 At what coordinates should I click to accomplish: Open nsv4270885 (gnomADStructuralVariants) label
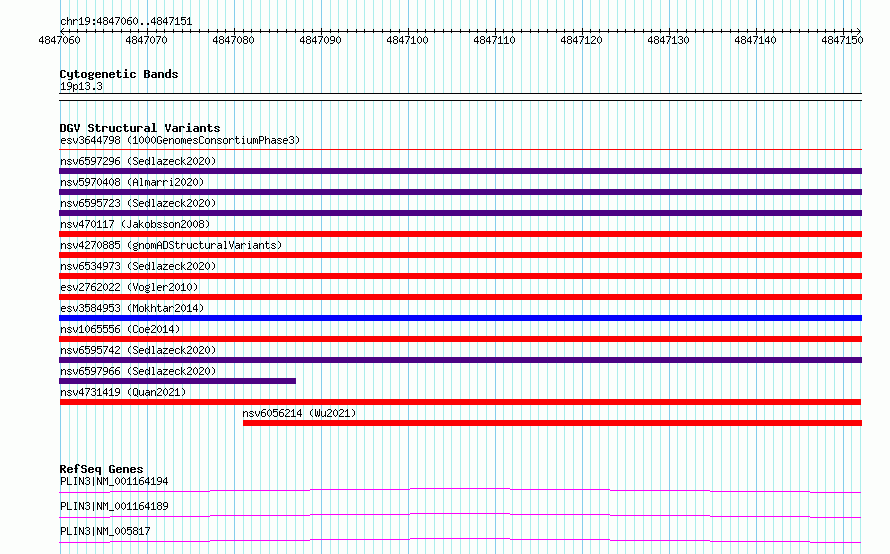click(x=171, y=245)
